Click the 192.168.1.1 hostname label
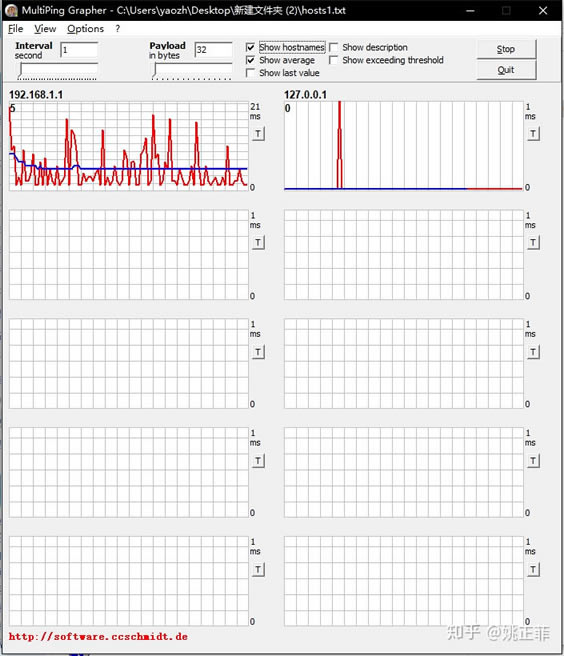This screenshot has width=564, height=656. [x=36, y=95]
